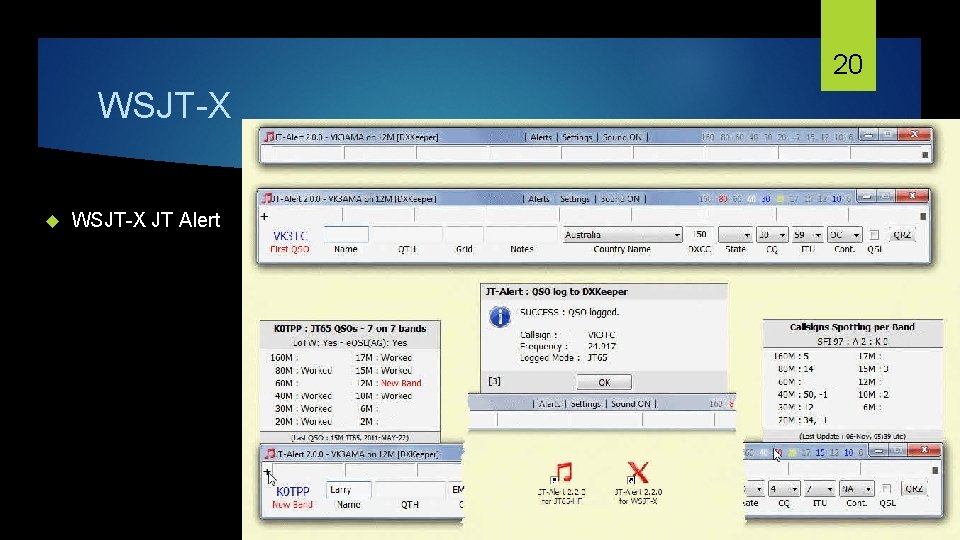Click the small square grip in the bottom-right window
This screenshot has height=540, width=960.
[935, 470]
